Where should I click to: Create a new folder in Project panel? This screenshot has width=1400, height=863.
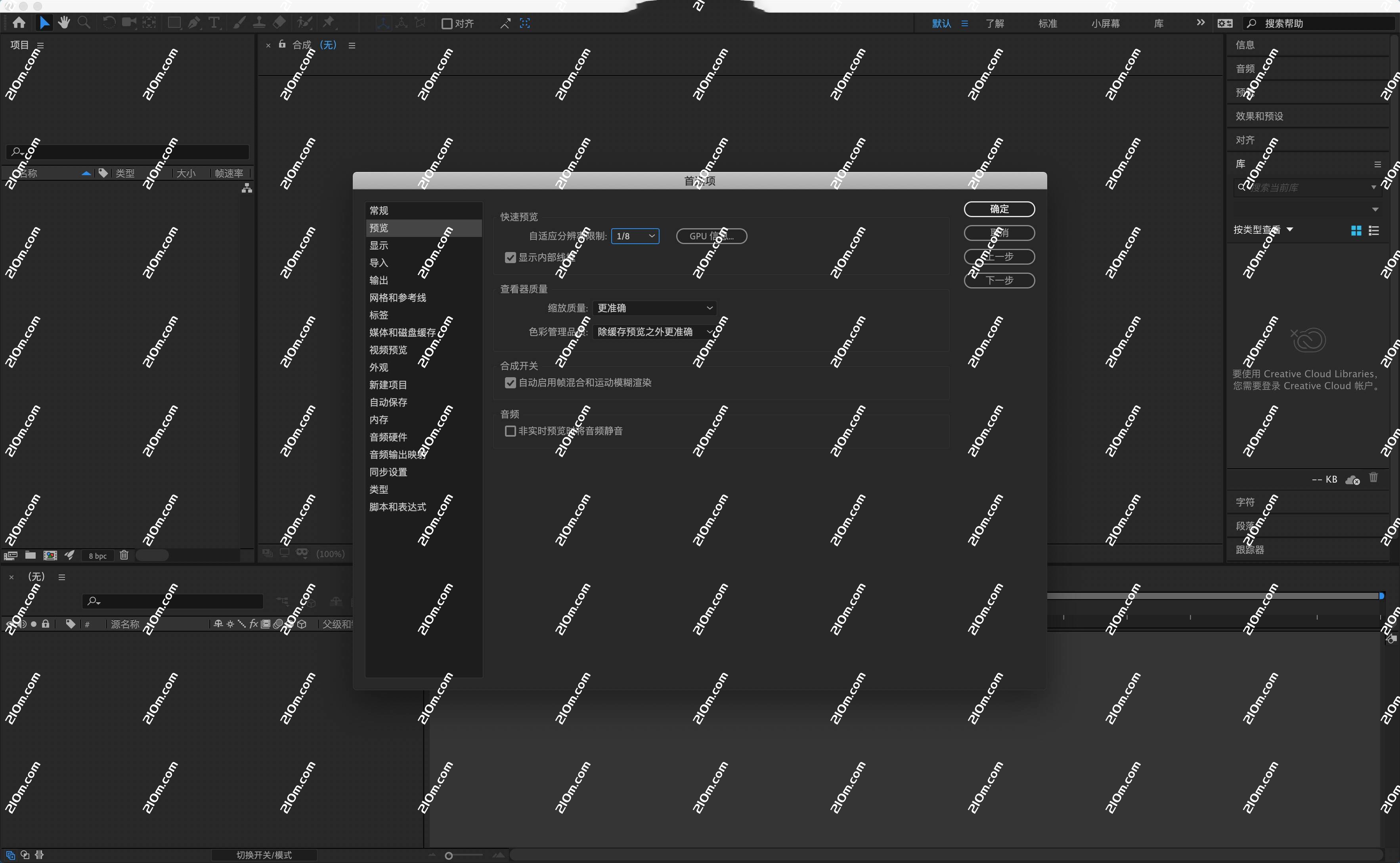click(30, 556)
